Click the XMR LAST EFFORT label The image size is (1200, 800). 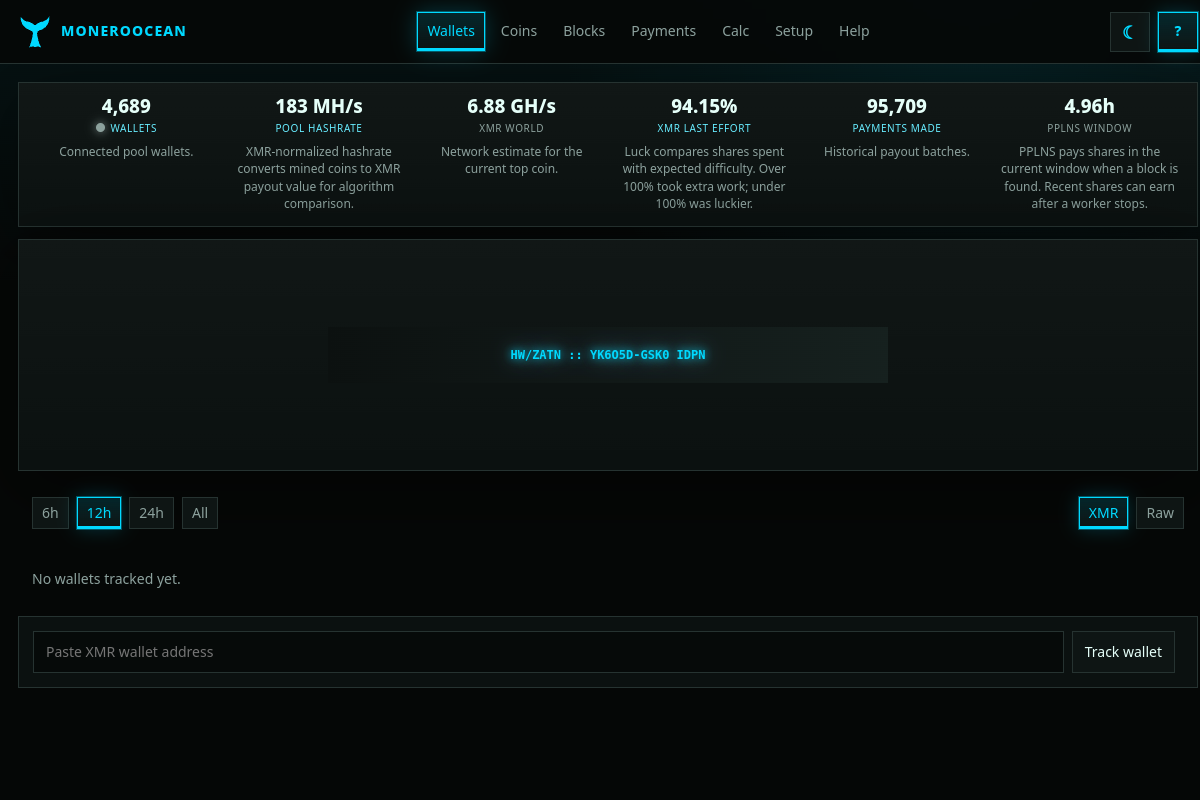point(704,128)
